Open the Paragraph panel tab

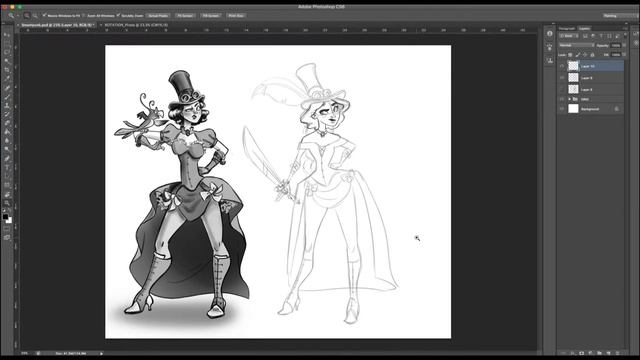pyautogui.click(x=567, y=29)
